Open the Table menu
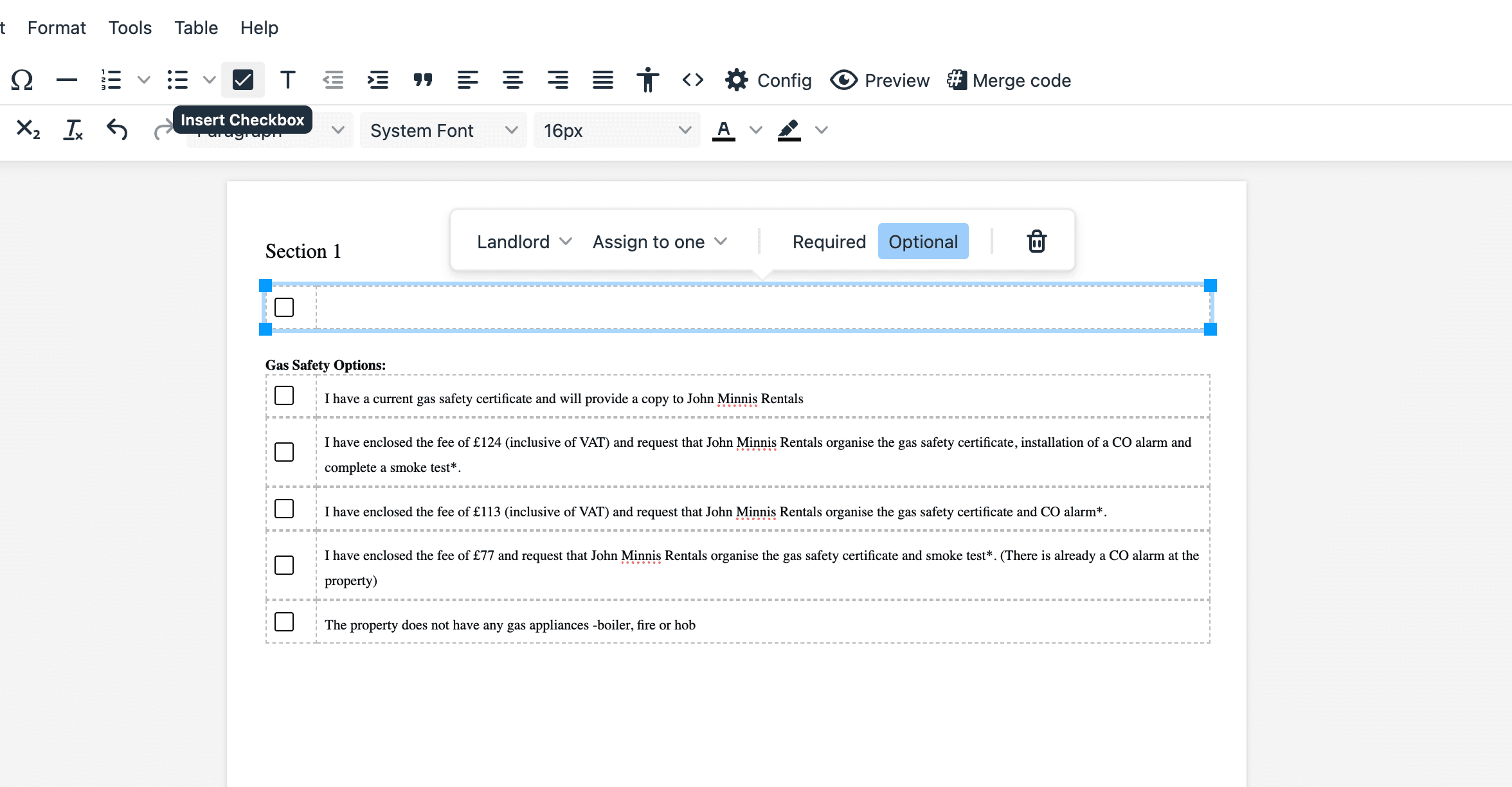Screen dimensions: 1512x787 [x=196, y=28]
